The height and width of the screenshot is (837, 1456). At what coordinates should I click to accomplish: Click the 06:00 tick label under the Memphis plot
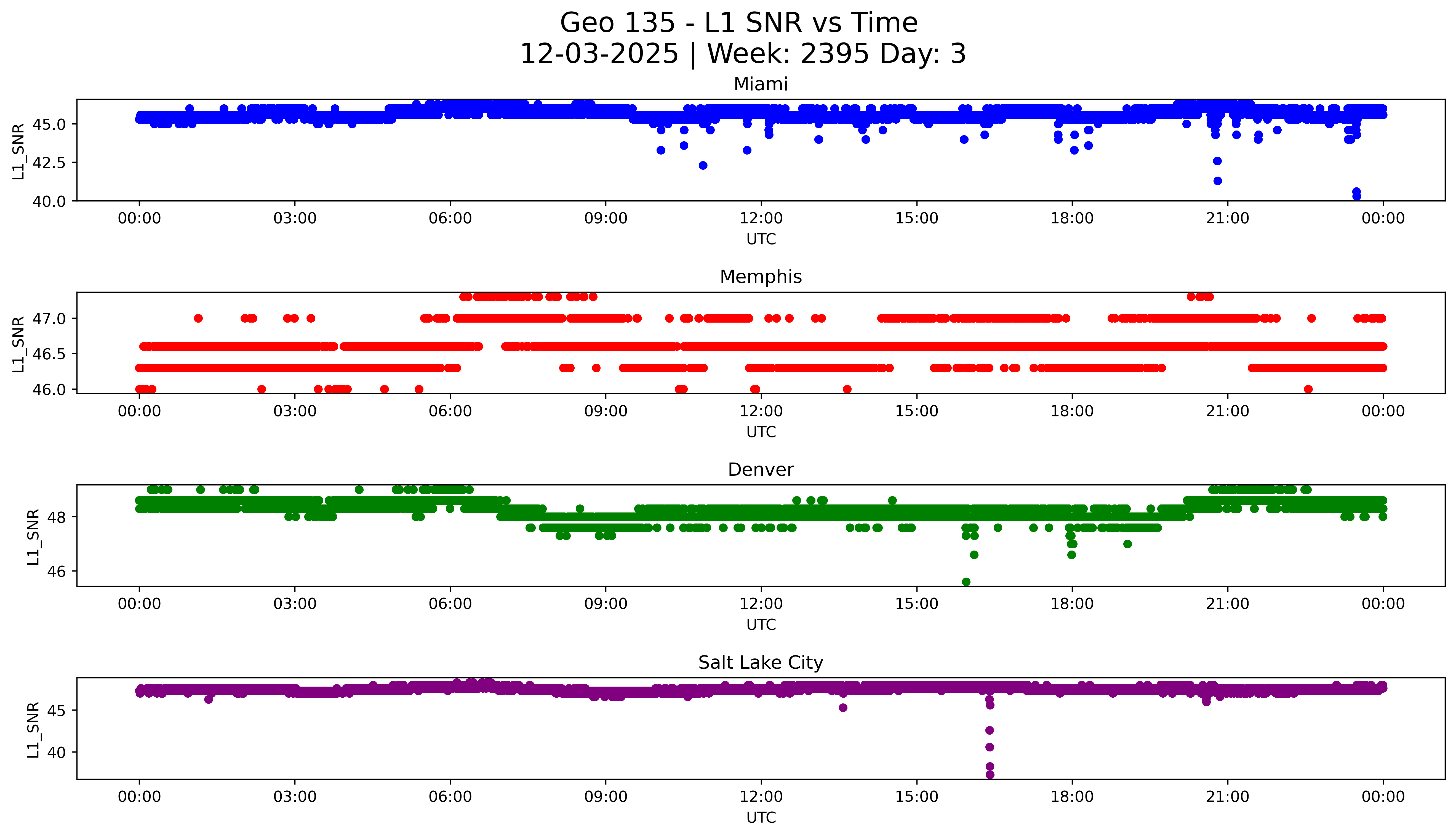[x=450, y=411]
